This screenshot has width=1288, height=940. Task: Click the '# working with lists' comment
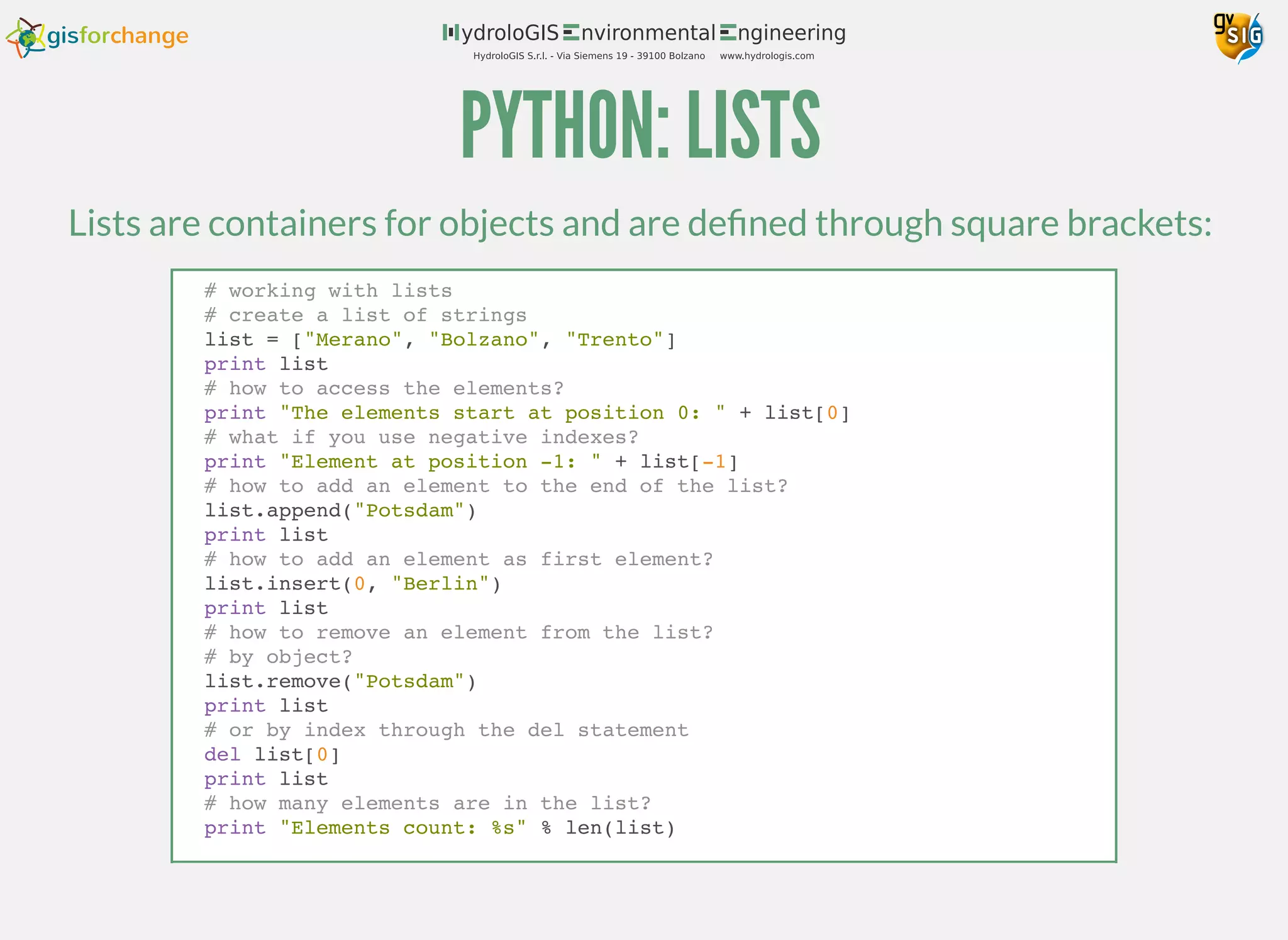coord(328,291)
